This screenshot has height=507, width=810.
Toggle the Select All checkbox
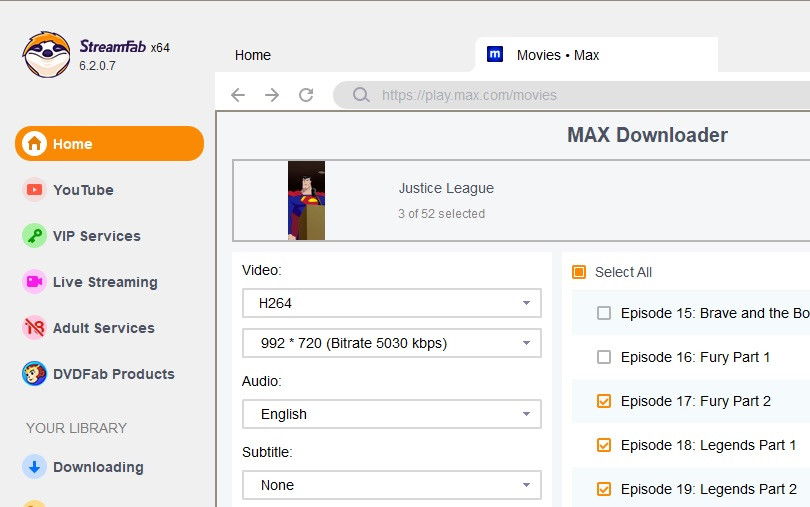click(579, 272)
